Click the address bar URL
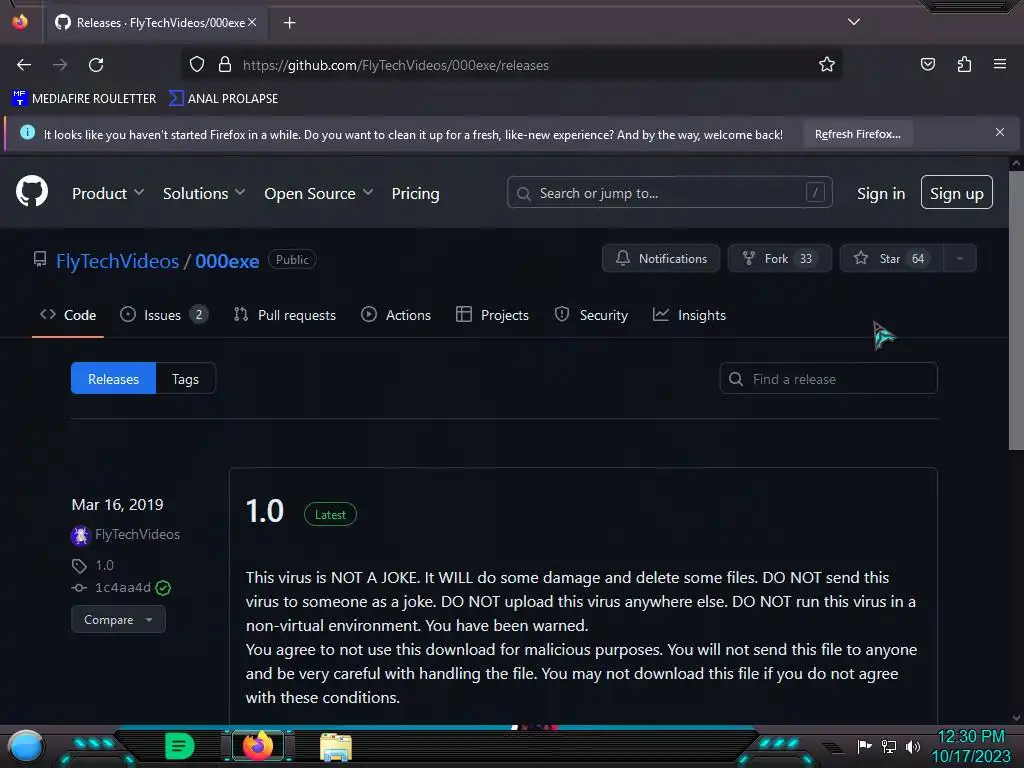 point(396,65)
